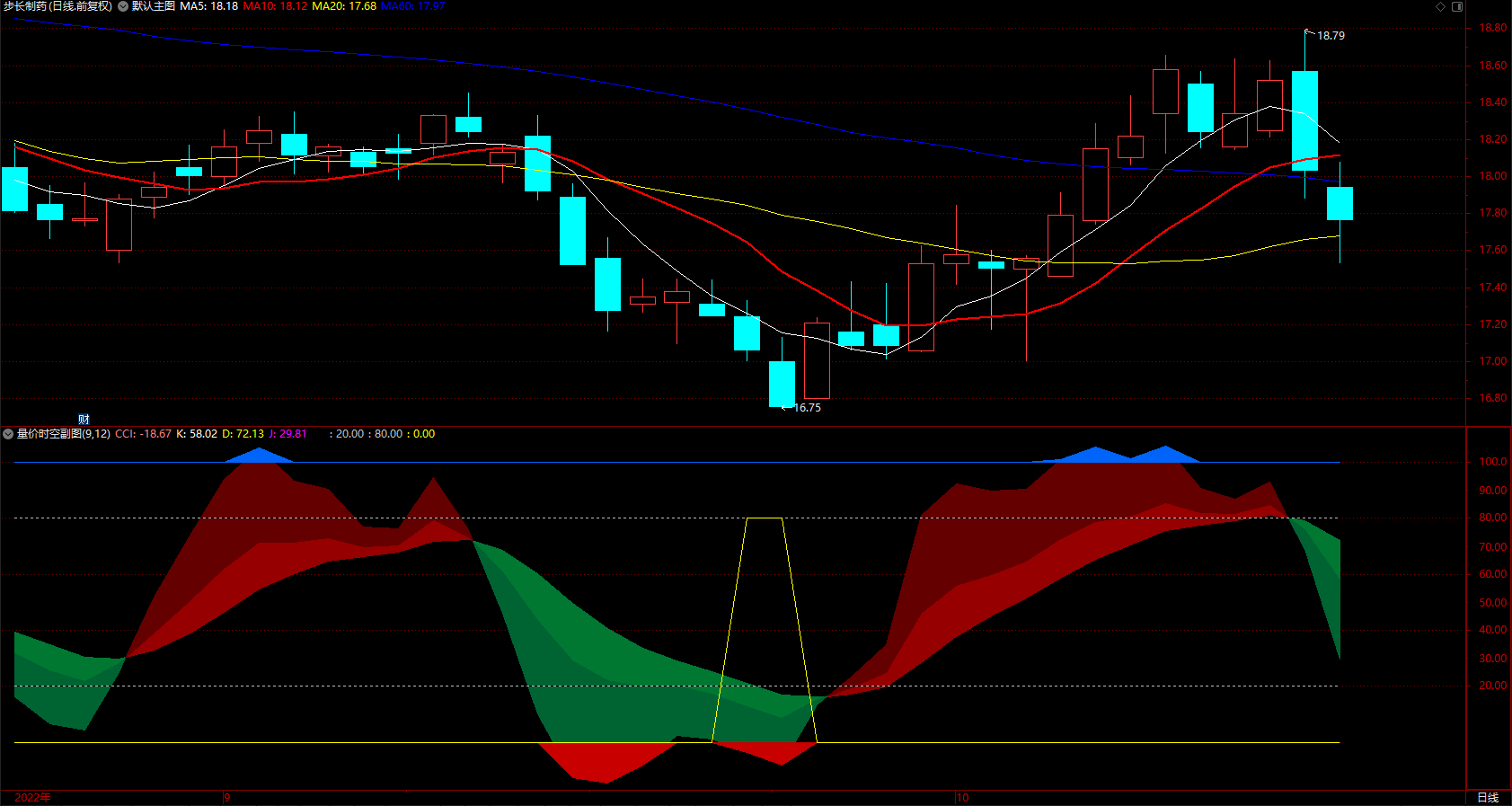Image resolution: width=1512 pixels, height=806 pixels.
Task: Open the main chart indicator dropdown arrow
Action: point(123,6)
